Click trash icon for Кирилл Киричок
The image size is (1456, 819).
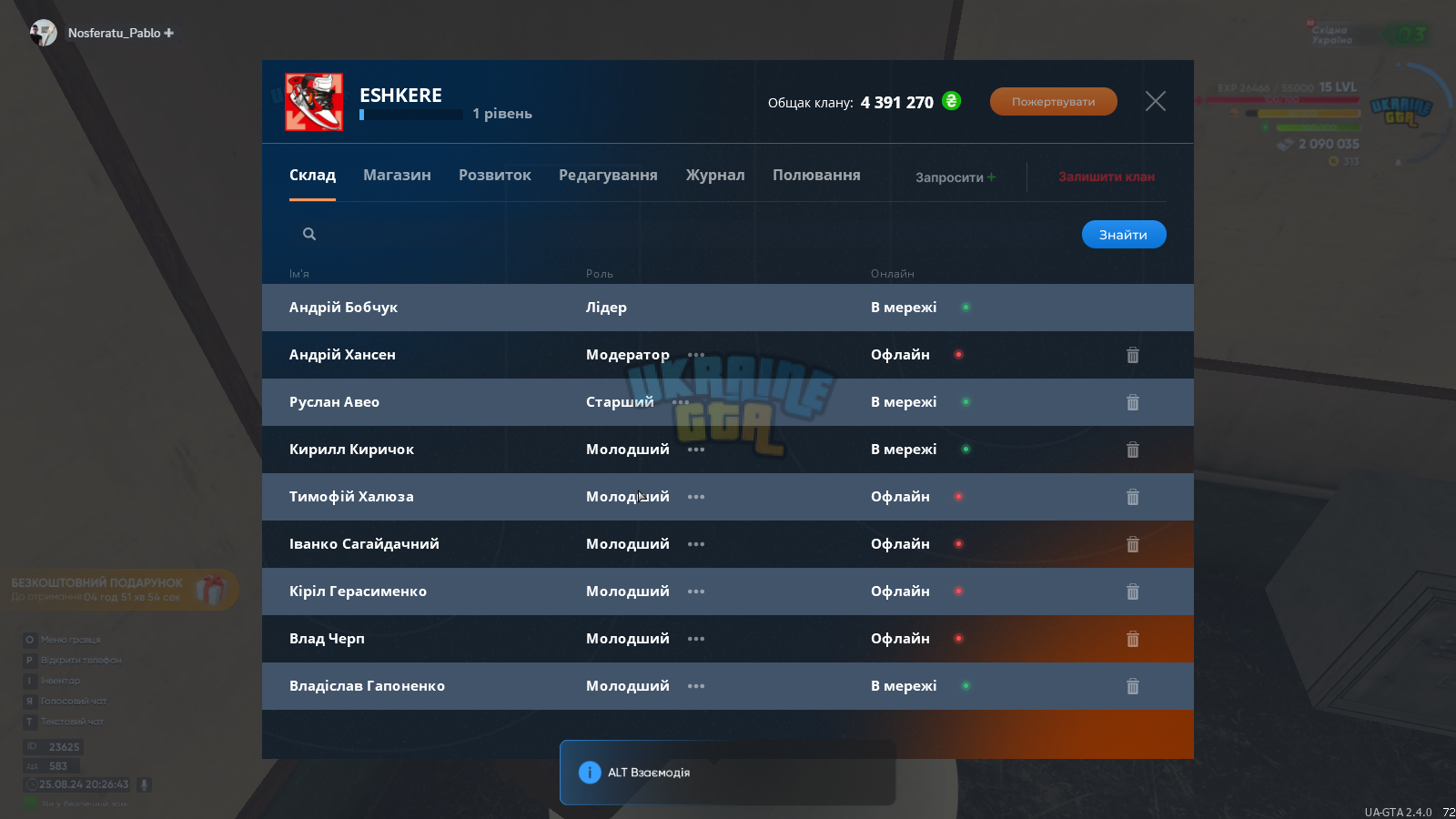[x=1133, y=450]
